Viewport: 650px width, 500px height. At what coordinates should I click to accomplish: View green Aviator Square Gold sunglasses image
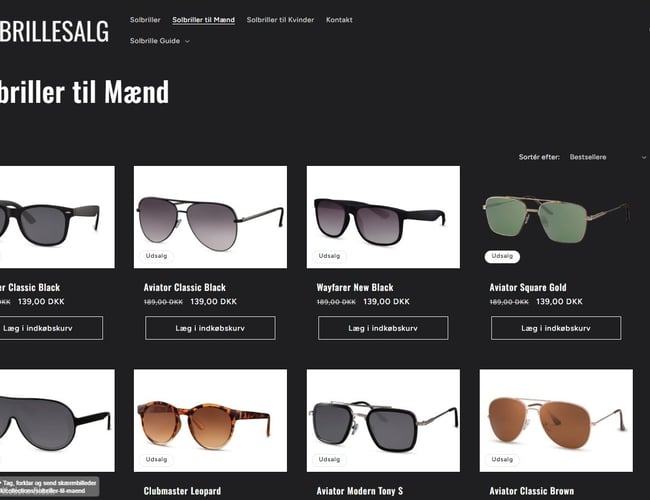pos(556,217)
